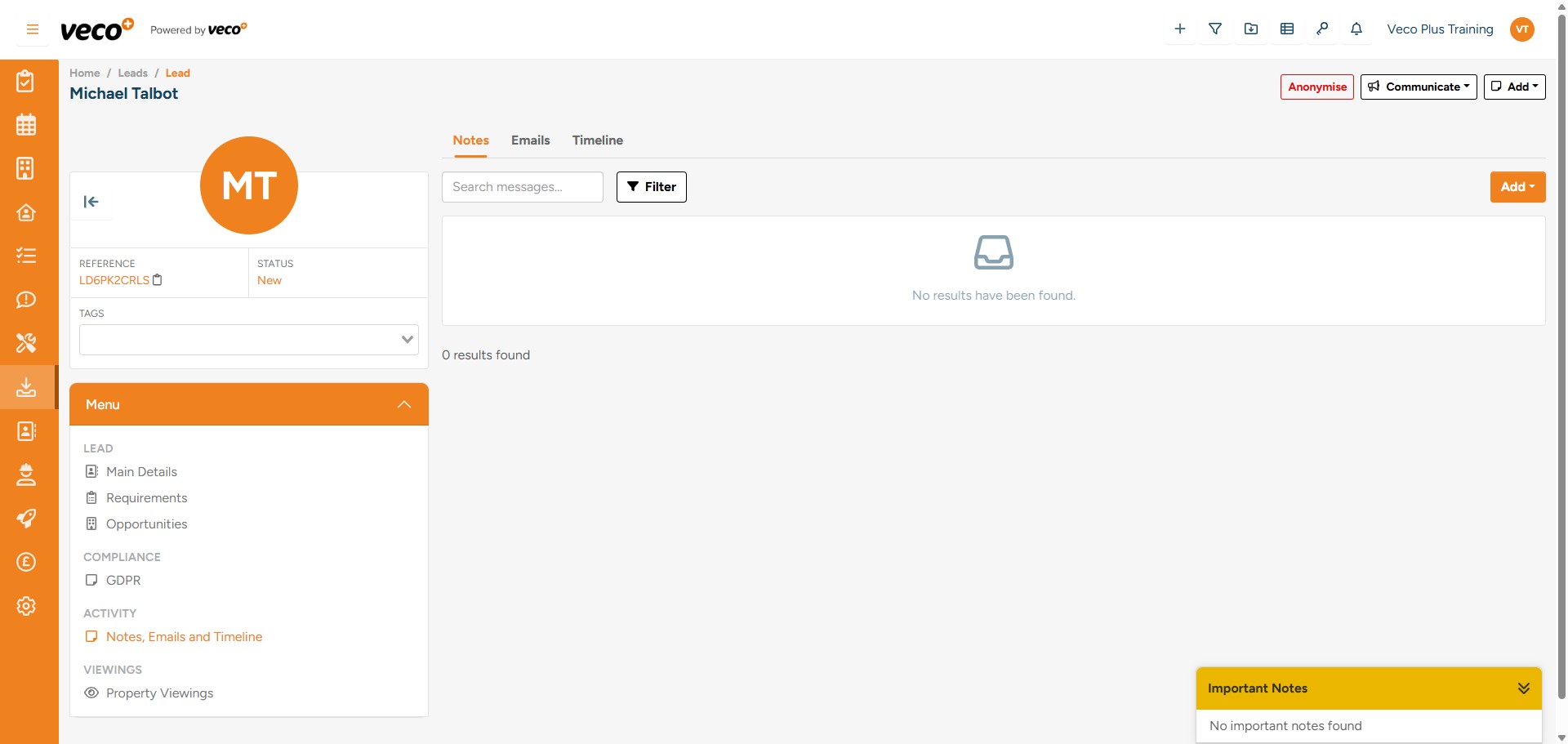This screenshot has width=1568, height=744.
Task: Open GDPR under Compliance
Action: point(123,580)
